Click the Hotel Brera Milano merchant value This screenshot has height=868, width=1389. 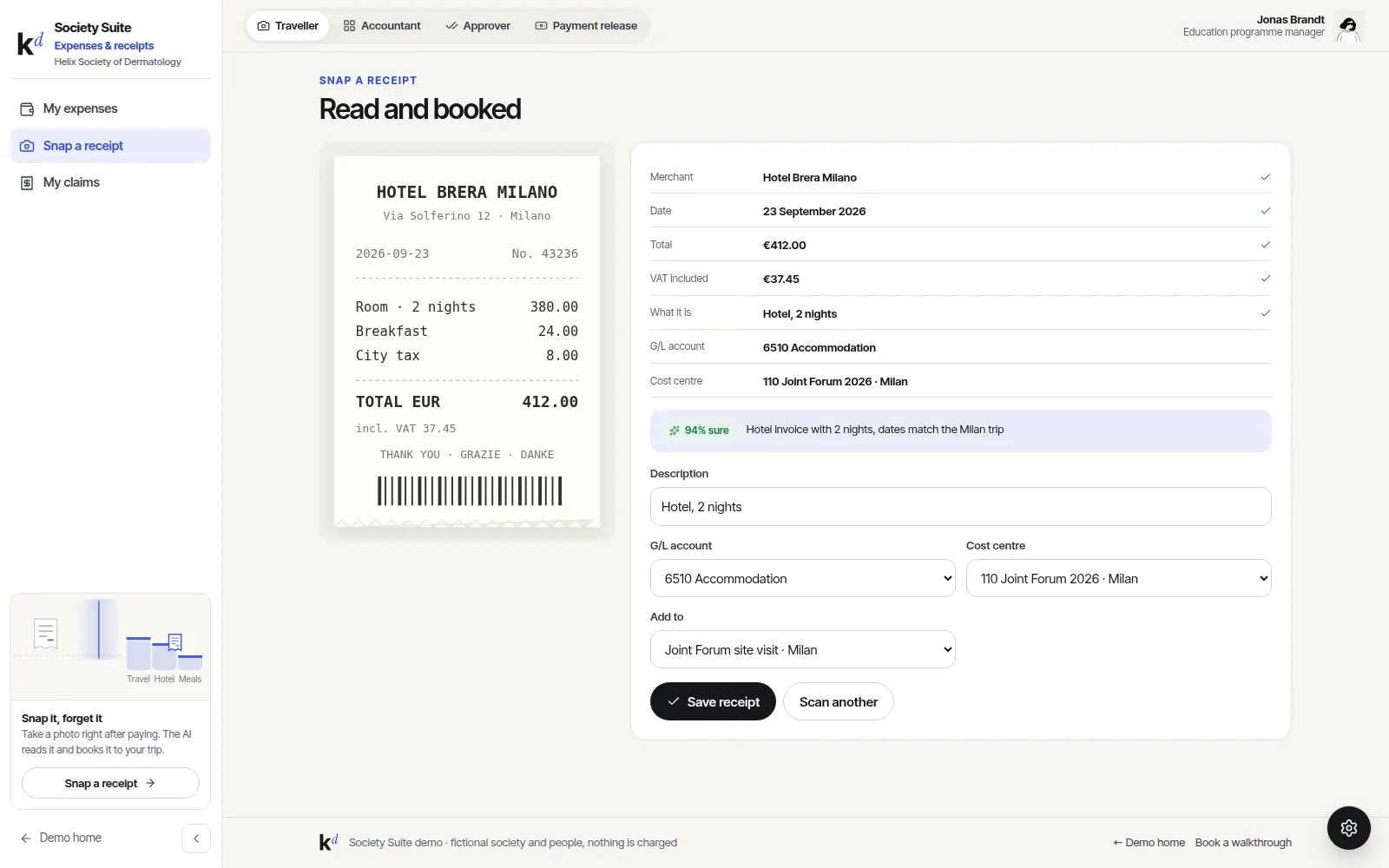coord(809,177)
